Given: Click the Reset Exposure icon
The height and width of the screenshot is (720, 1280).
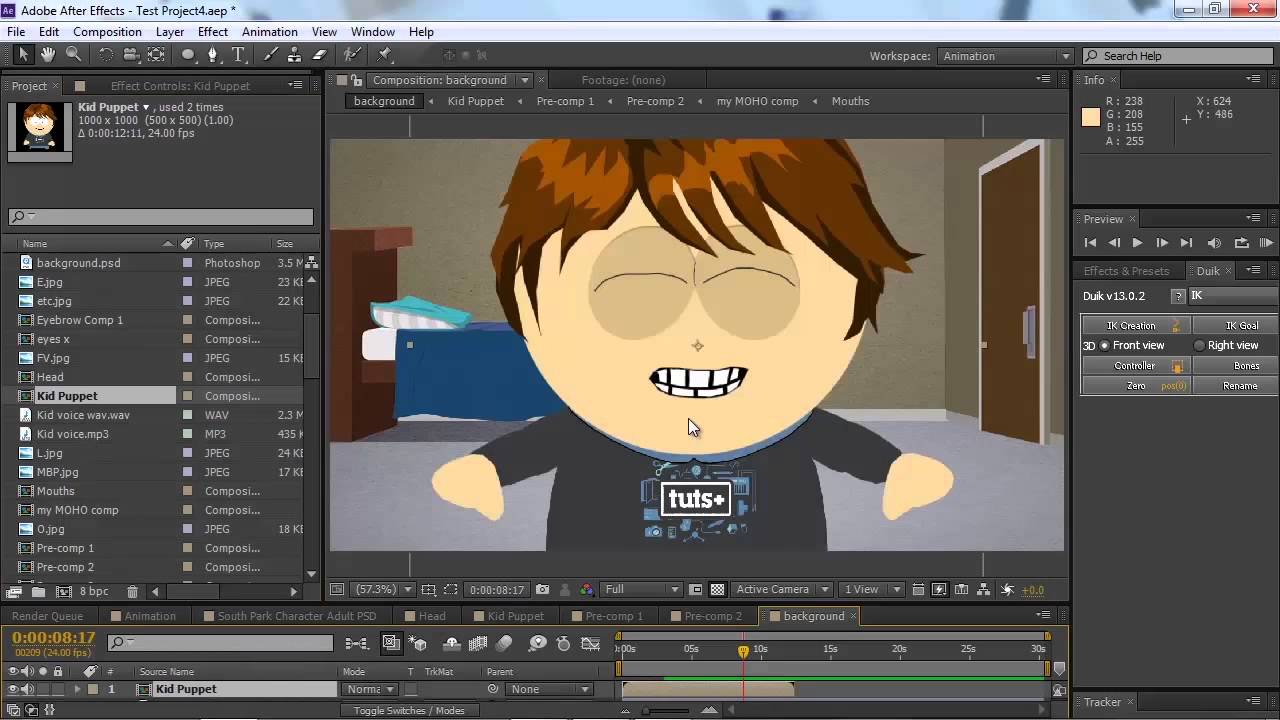Looking at the screenshot, I should click(x=1007, y=590).
